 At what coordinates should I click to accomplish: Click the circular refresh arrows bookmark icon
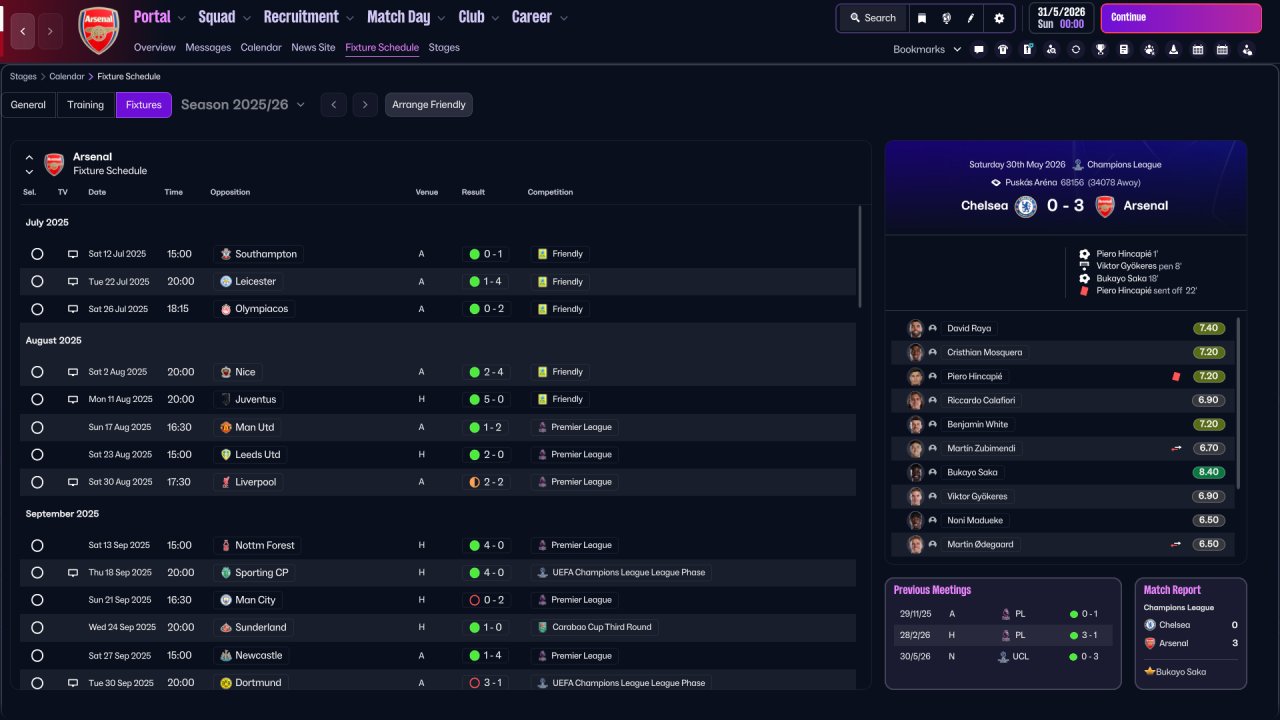[x=1076, y=49]
